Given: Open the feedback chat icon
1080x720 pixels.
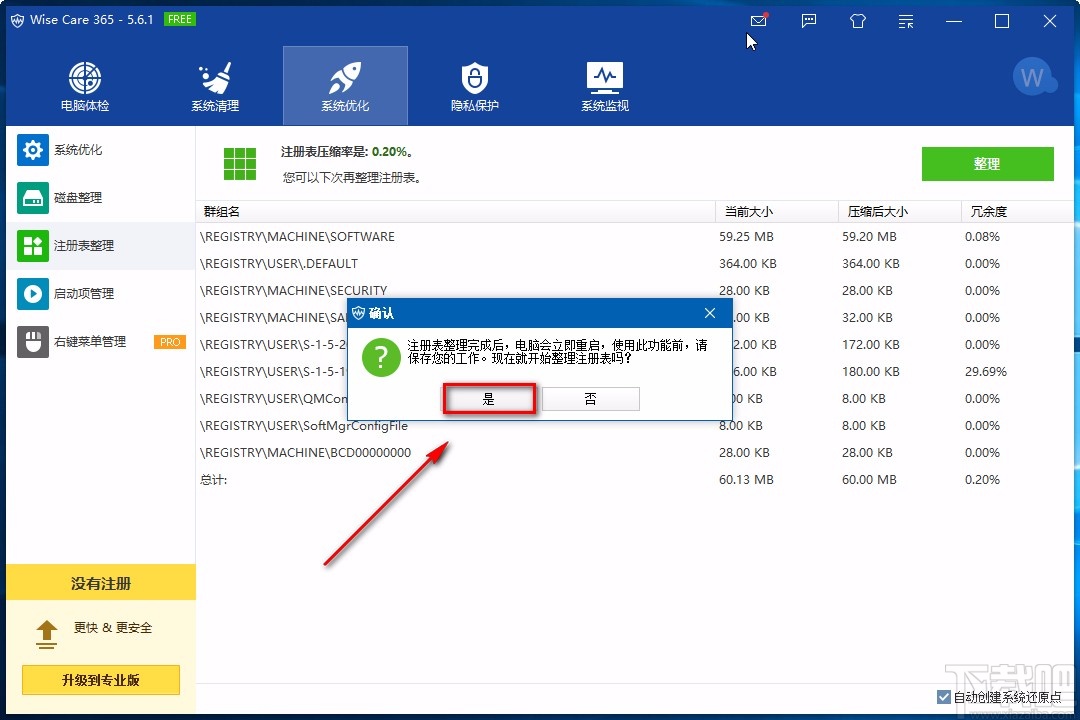Looking at the screenshot, I should click(809, 21).
